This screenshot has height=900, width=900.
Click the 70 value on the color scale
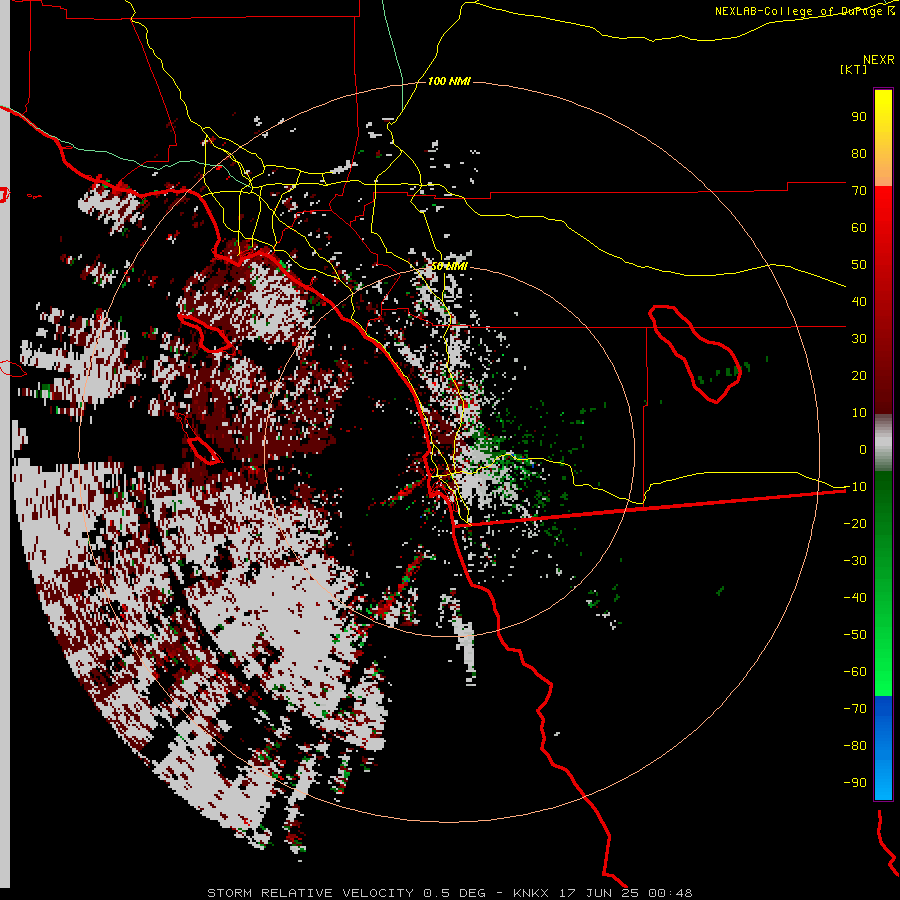pos(859,191)
